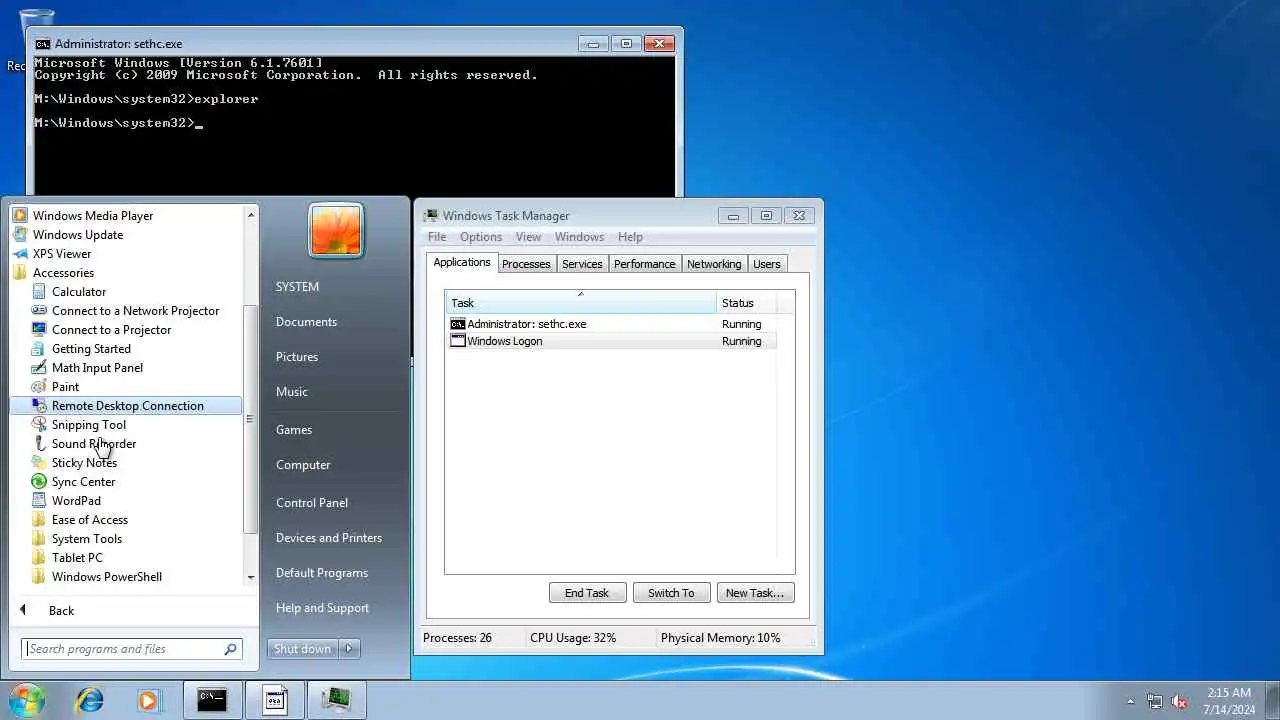Open Computer from the Start menu

(303, 464)
